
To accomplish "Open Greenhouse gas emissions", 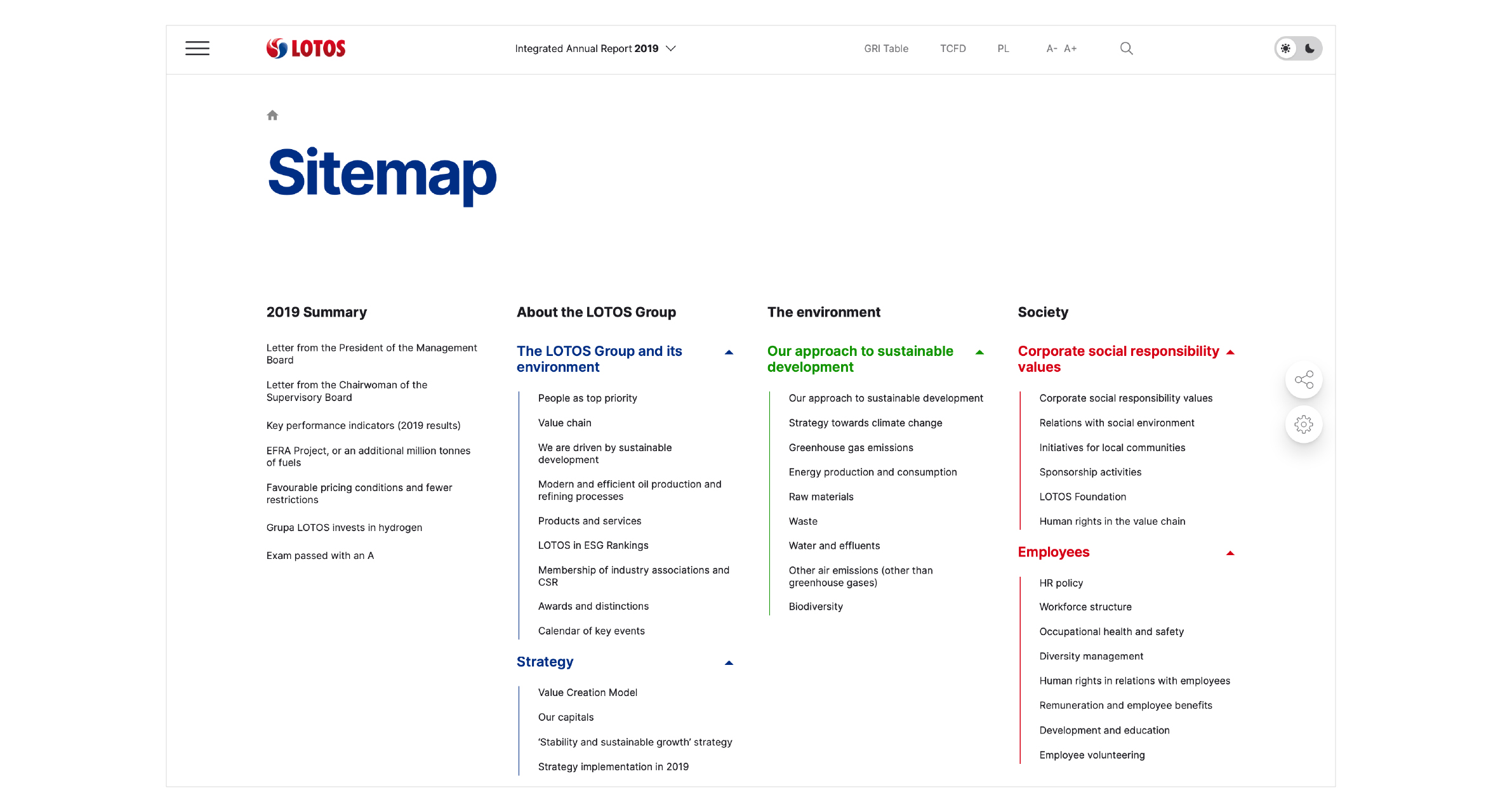I will pos(851,448).
